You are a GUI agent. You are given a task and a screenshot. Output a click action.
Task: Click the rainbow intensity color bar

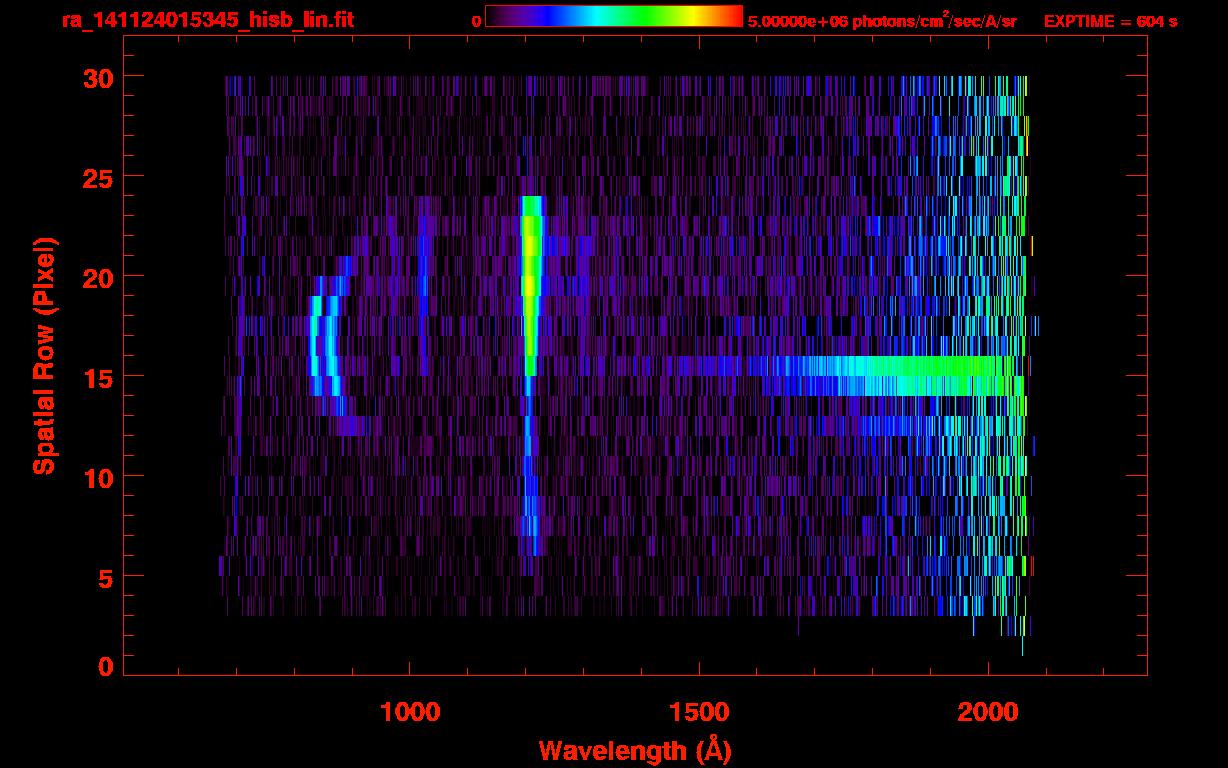(614, 16)
